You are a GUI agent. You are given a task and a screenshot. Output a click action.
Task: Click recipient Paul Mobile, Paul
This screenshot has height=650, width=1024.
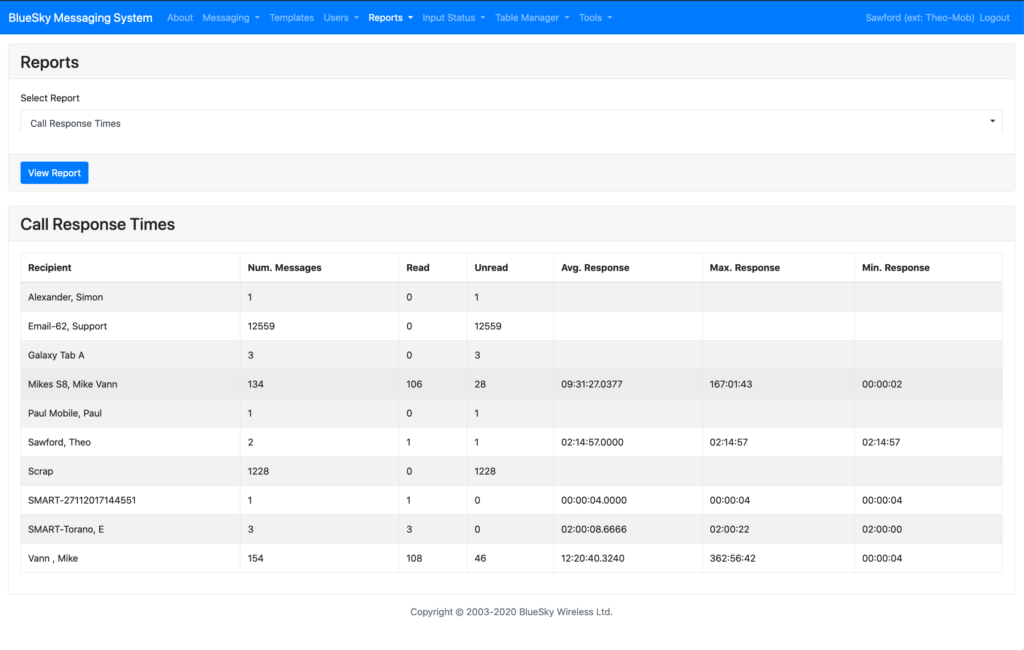click(x=65, y=413)
